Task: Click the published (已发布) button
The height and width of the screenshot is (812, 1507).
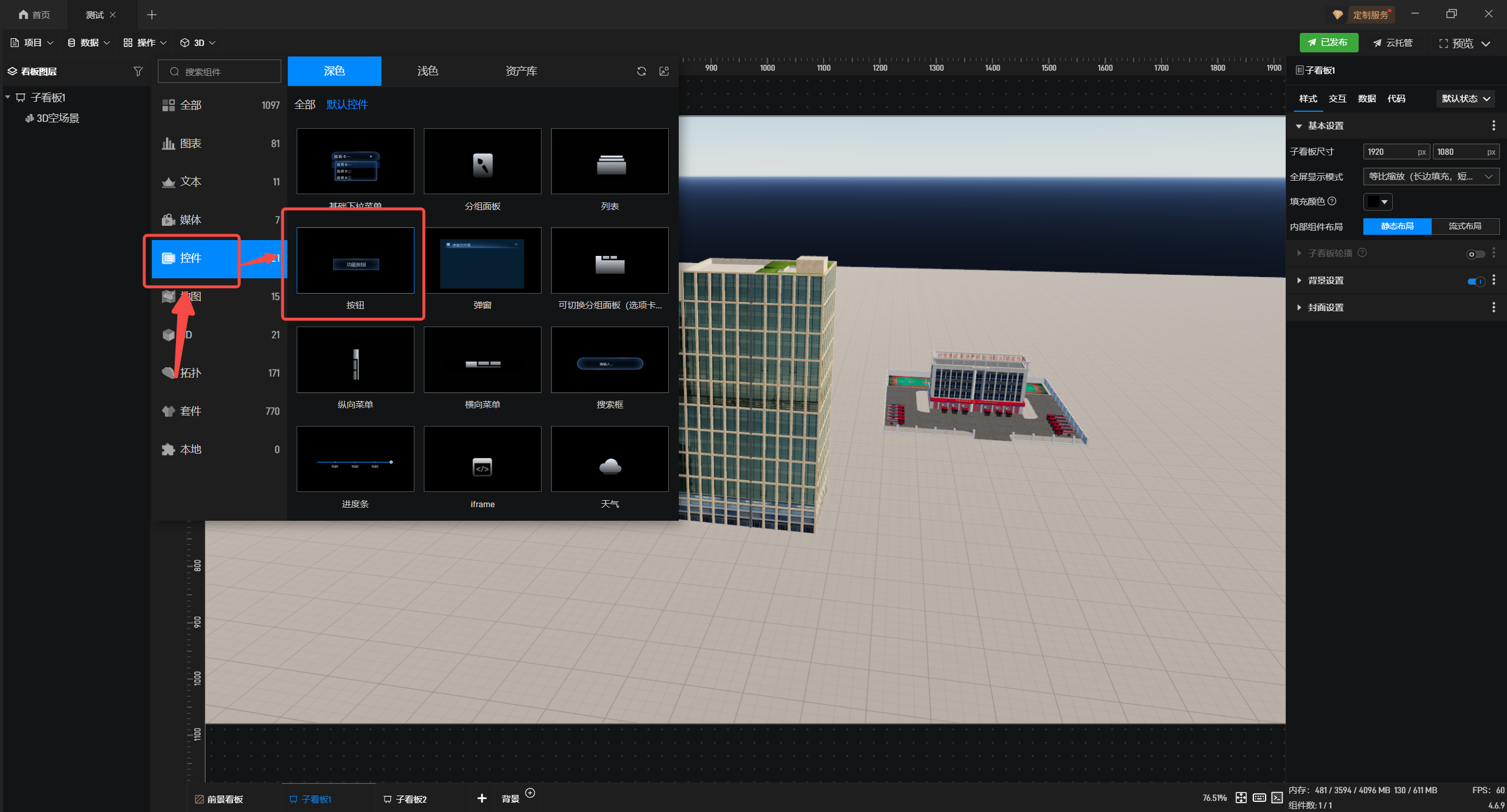Action: tap(1328, 42)
